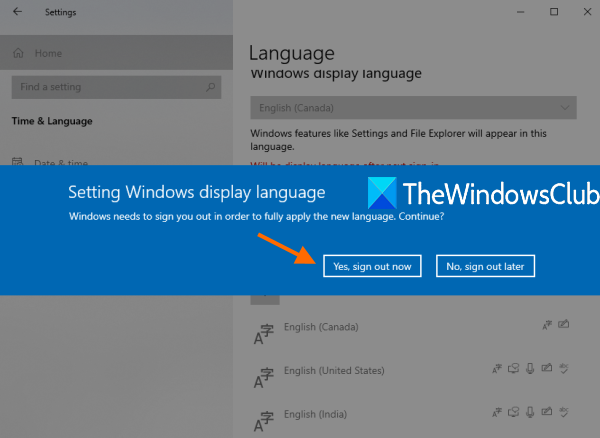Click the back arrow in Settings
The height and width of the screenshot is (438, 600).
(x=17, y=11)
